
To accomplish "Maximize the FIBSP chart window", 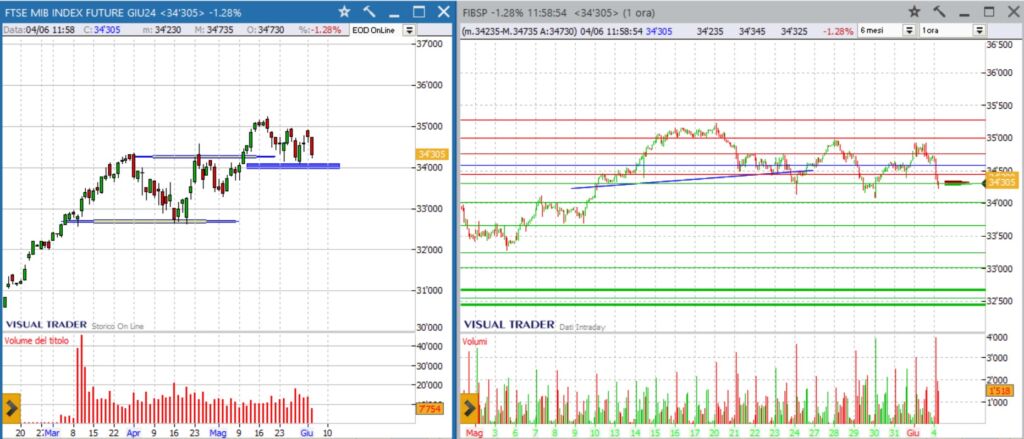I will click(x=989, y=12).
